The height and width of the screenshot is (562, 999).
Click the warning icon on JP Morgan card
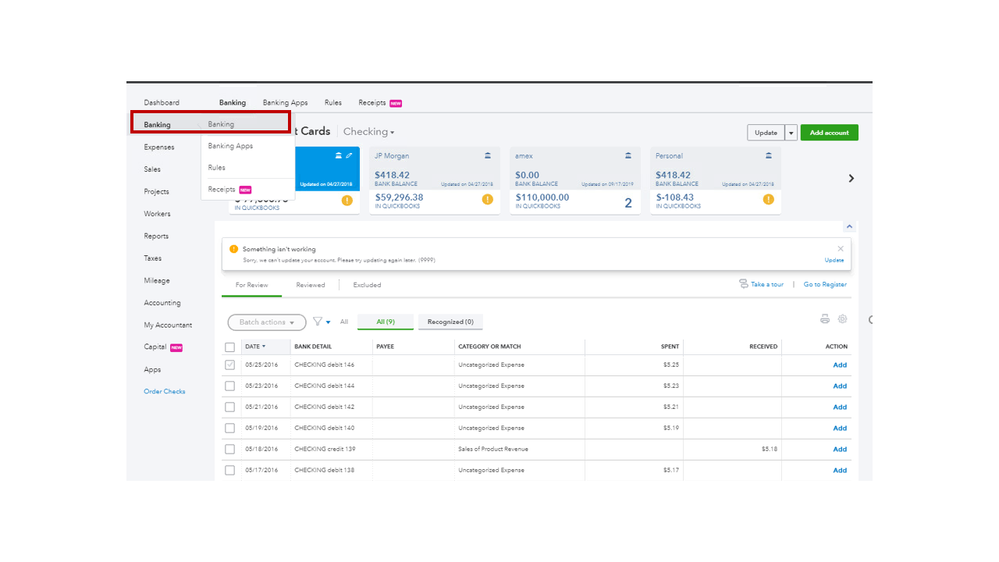487,199
